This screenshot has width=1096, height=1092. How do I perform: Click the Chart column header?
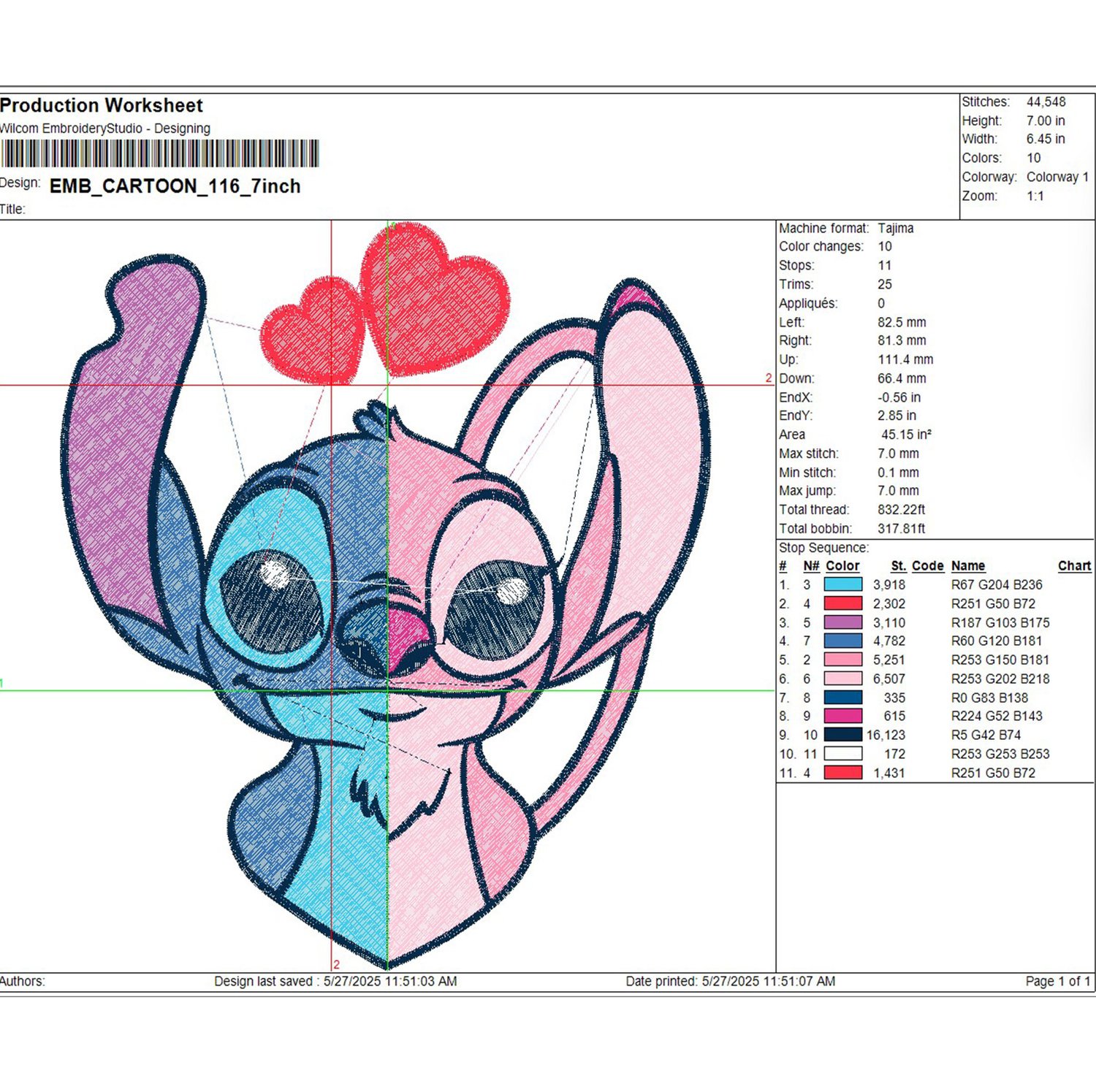click(x=1074, y=566)
